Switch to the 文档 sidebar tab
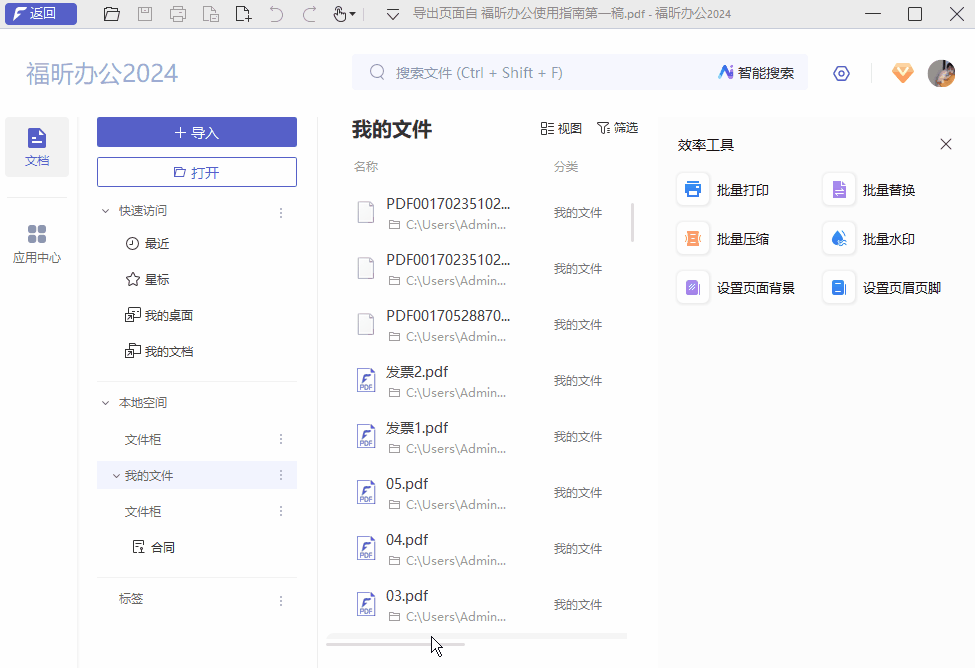The height and width of the screenshot is (668, 975). tap(37, 146)
